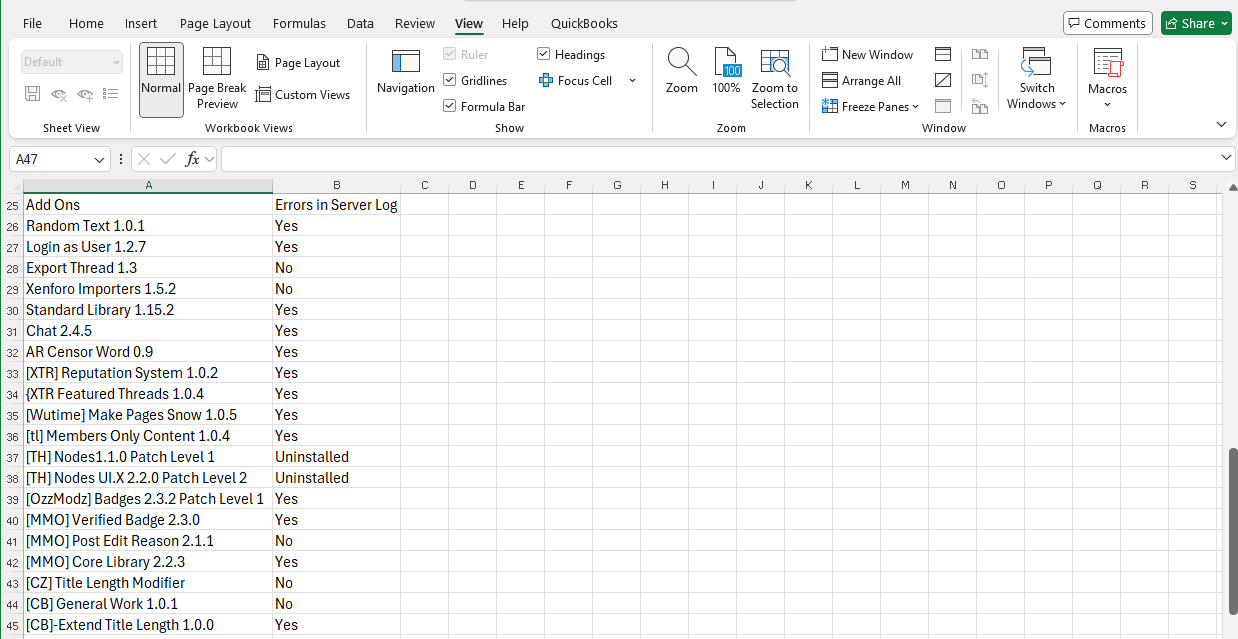Open the Comments pane button
1238x639 pixels.
pos(1108,24)
